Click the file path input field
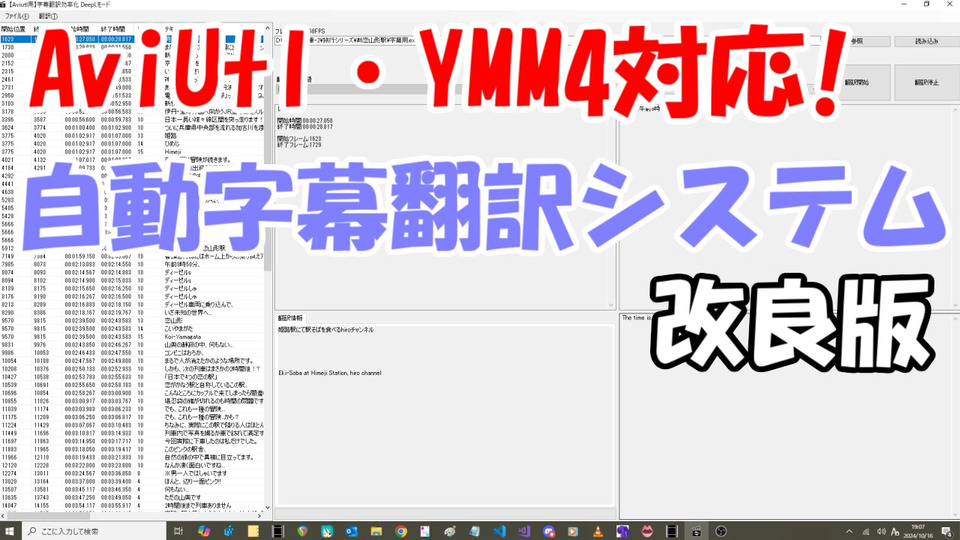This screenshot has width=960, height=540. (548, 40)
